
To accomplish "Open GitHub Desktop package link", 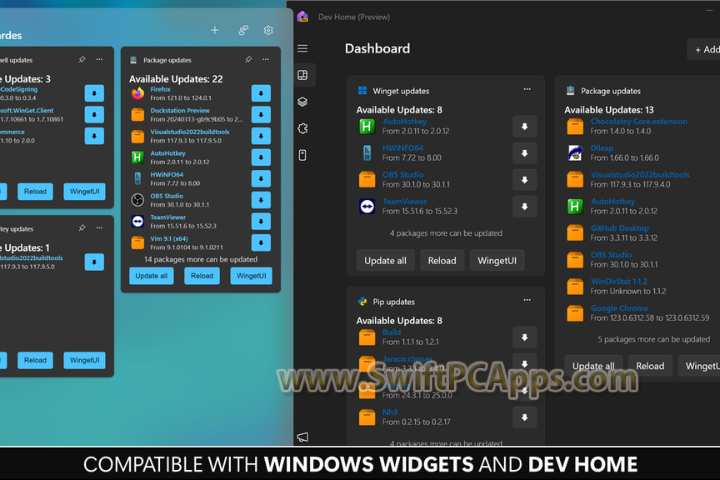I will [x=620, y=228].
